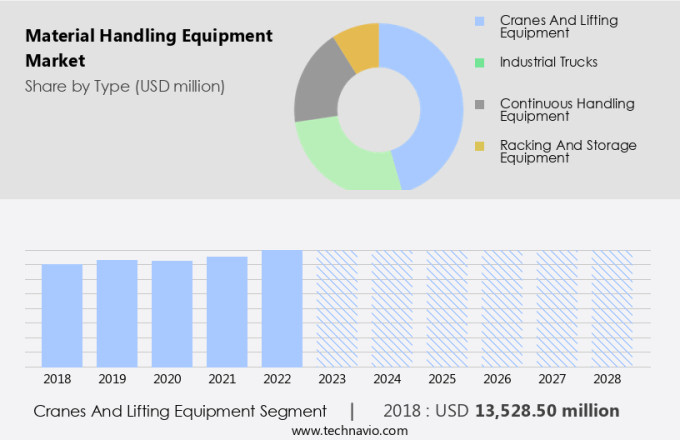The width and height of the screenshot is (680, 440).
Task: Click the hatched forecast bar for 2023
Action: tap(337, 309)
